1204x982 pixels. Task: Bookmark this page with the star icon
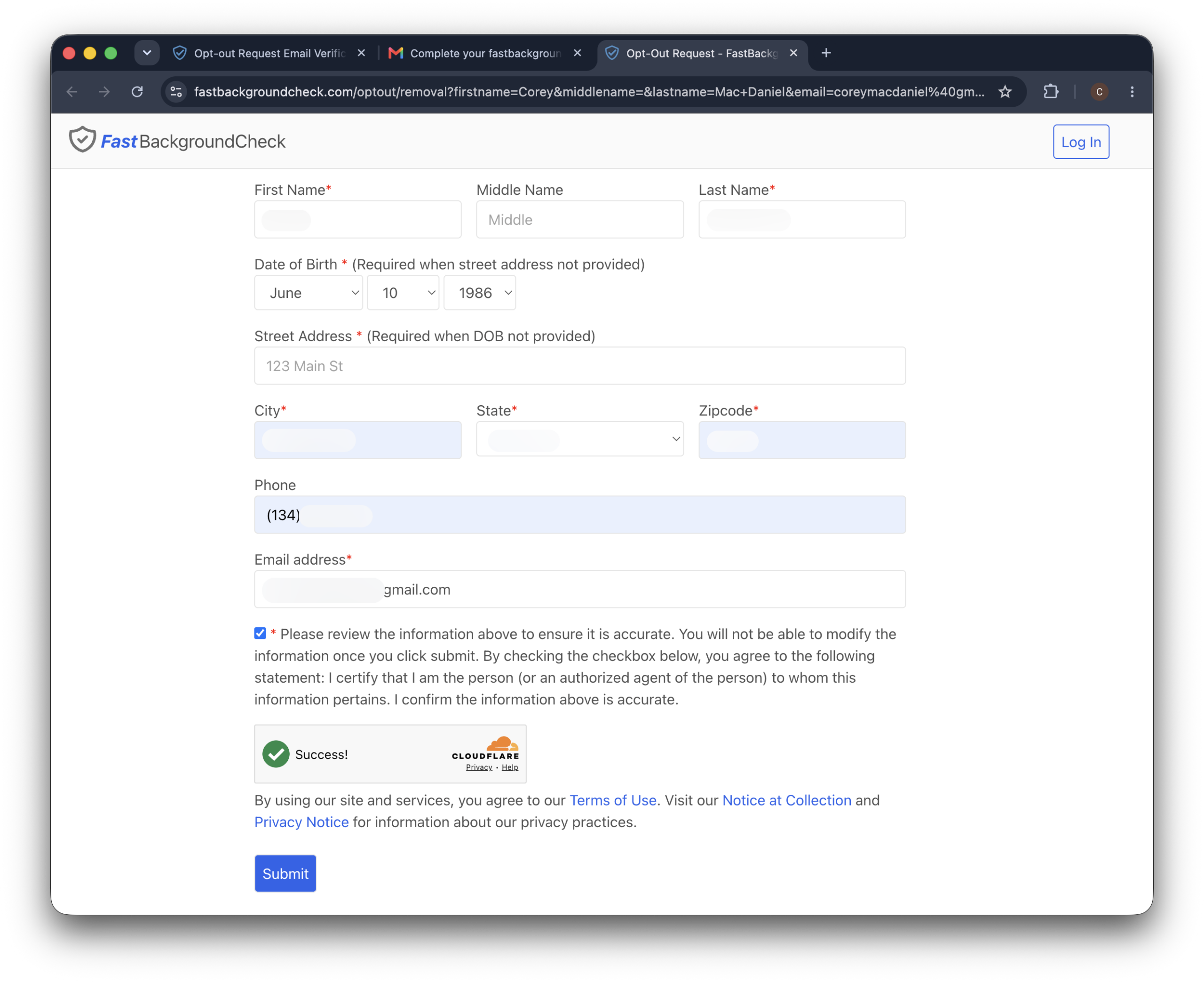tap(1005, 92)
